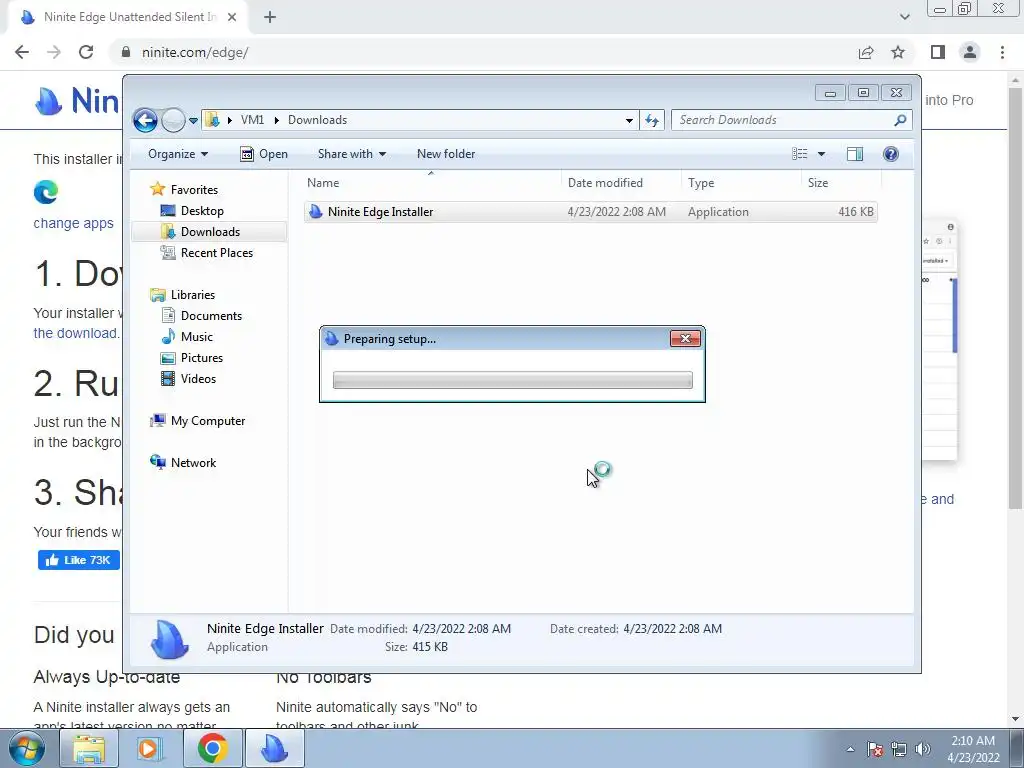This screenshot has height=768, width=1024.
Task: Expand the address bar history dropdown
Action: [x=629, y=120]
